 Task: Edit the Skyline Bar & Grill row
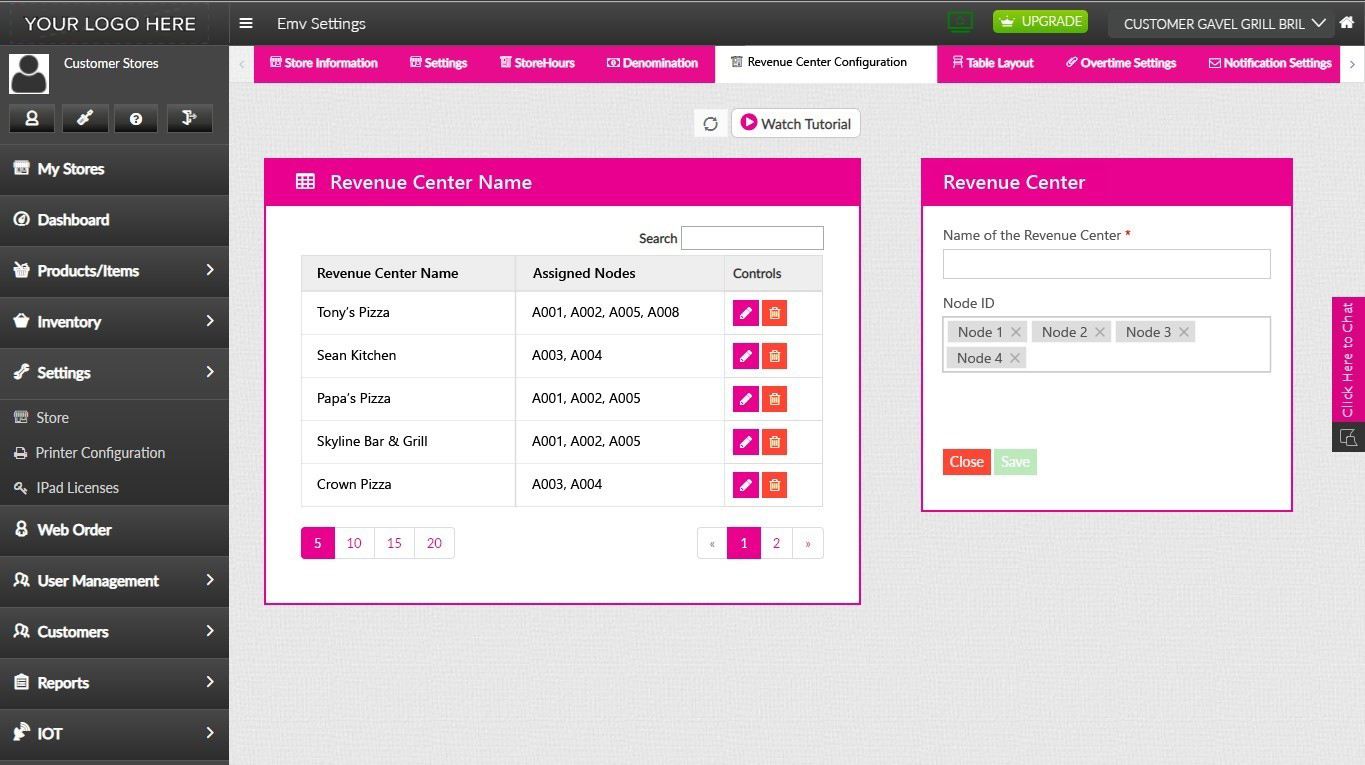pyautogui.click(x=746, y=442)
